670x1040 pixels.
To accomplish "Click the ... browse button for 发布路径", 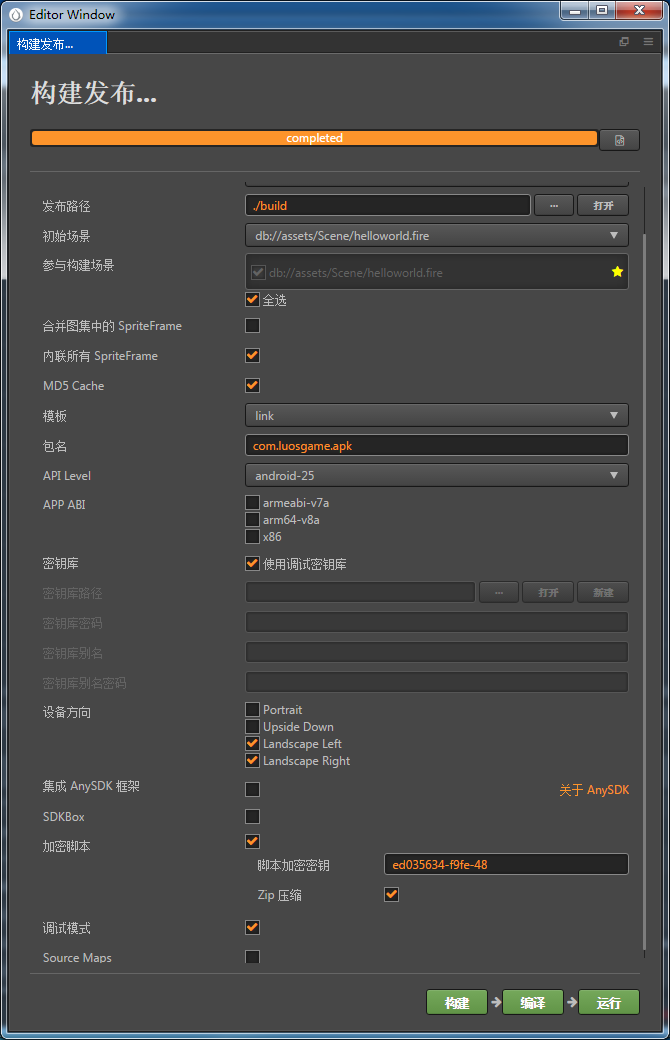I will coord(554,205).
